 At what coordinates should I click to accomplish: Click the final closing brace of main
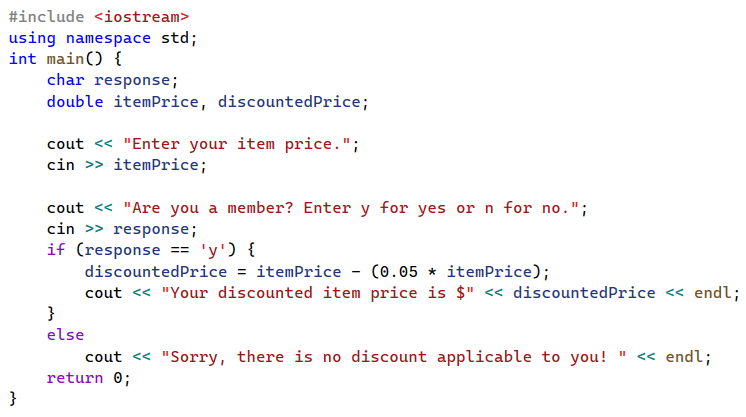click(13, 398)
